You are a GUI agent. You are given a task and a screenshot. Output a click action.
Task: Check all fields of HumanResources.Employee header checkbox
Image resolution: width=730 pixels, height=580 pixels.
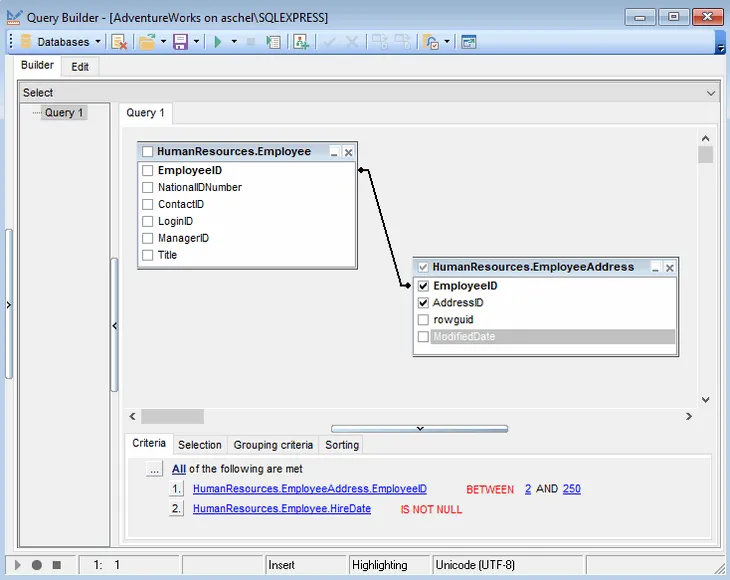[x=147, y=152]
